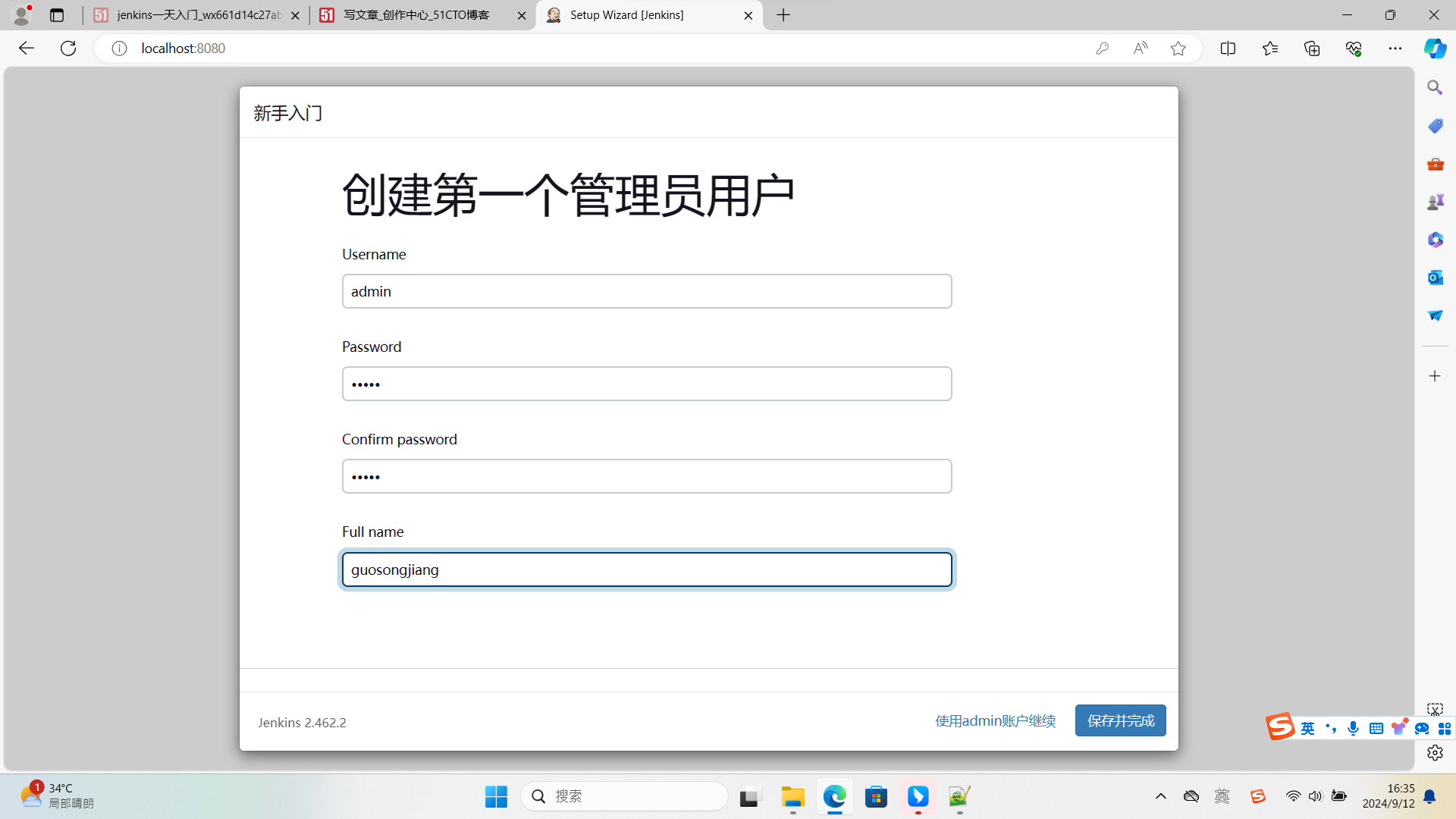The width and height of the screenshot is (1456, 819).
Task: Open the Favorites list
Action: [1270, 49]
